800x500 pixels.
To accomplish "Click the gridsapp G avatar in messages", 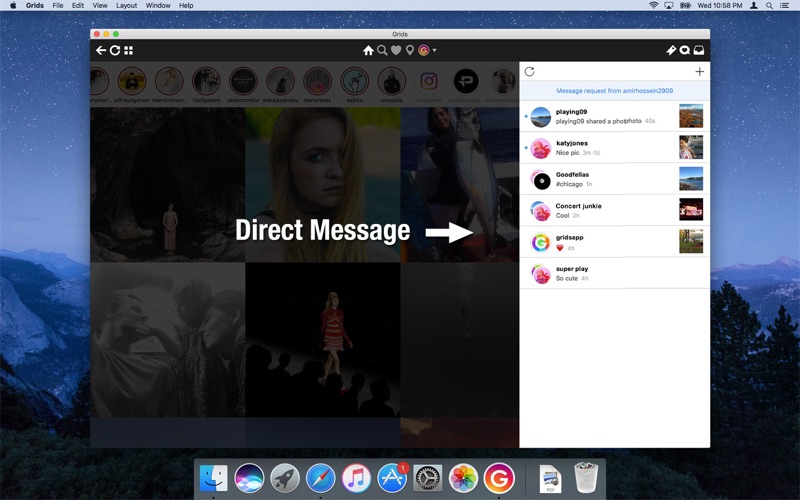I will point(540,243).
